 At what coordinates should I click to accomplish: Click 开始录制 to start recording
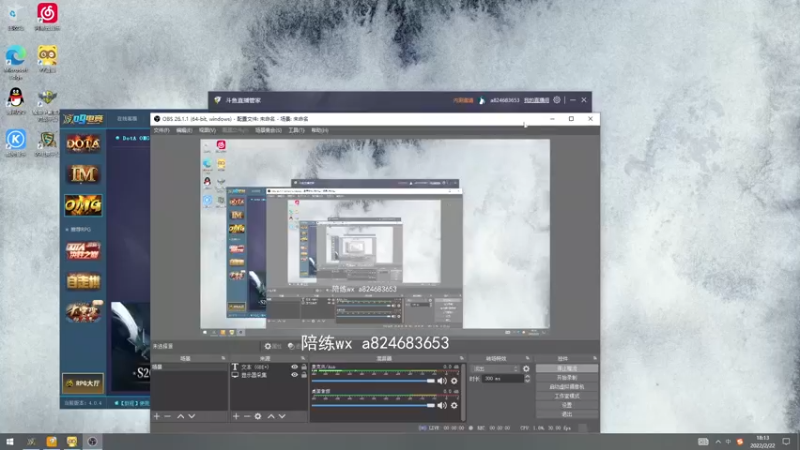click(567, 378)
